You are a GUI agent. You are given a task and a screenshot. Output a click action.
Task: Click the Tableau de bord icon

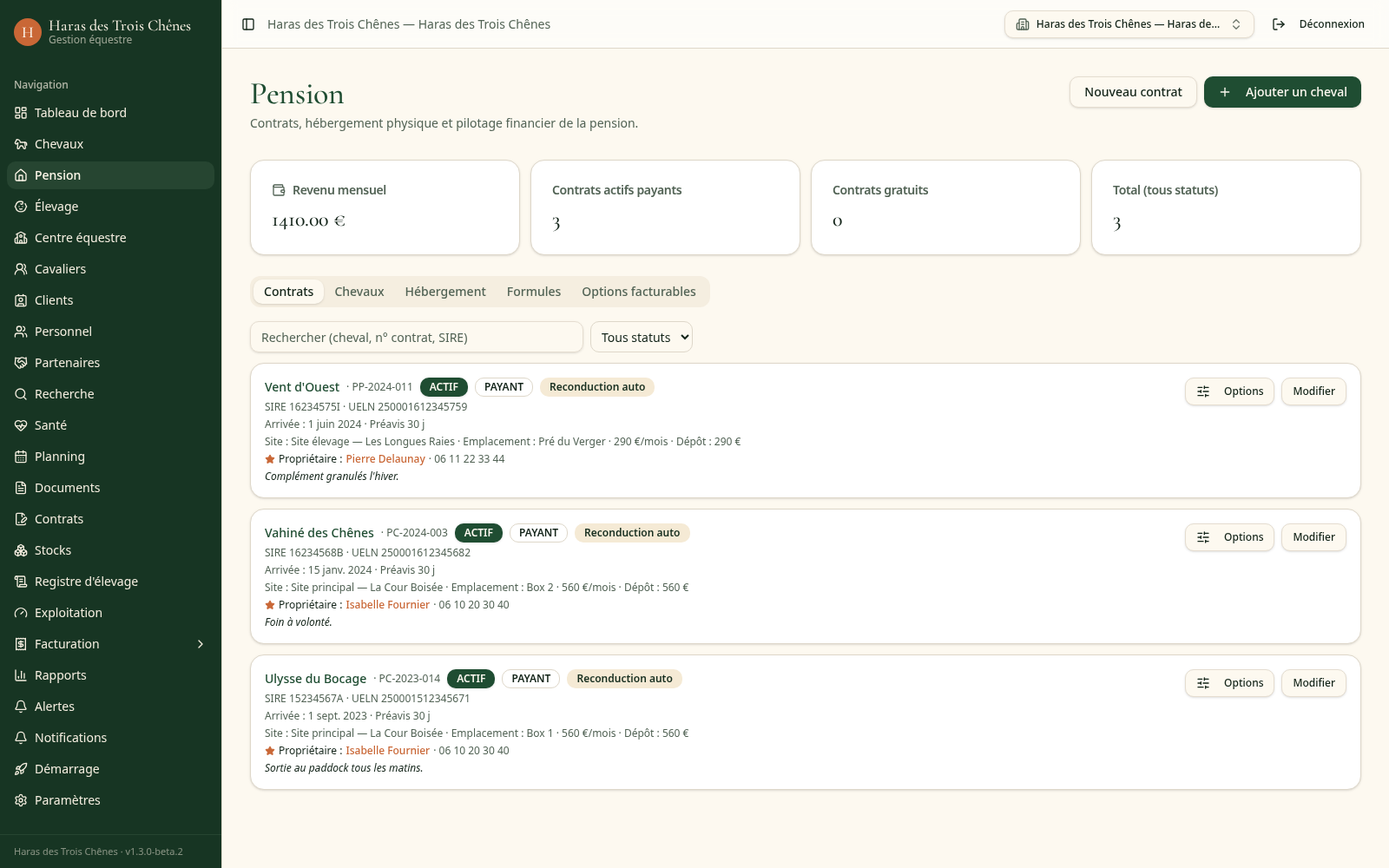click(21, 113)
